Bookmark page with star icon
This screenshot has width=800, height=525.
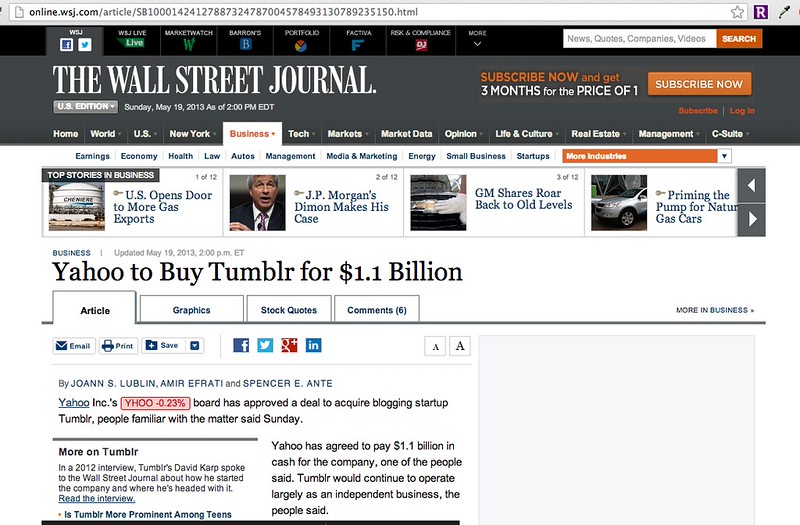(x=737, y=12)
